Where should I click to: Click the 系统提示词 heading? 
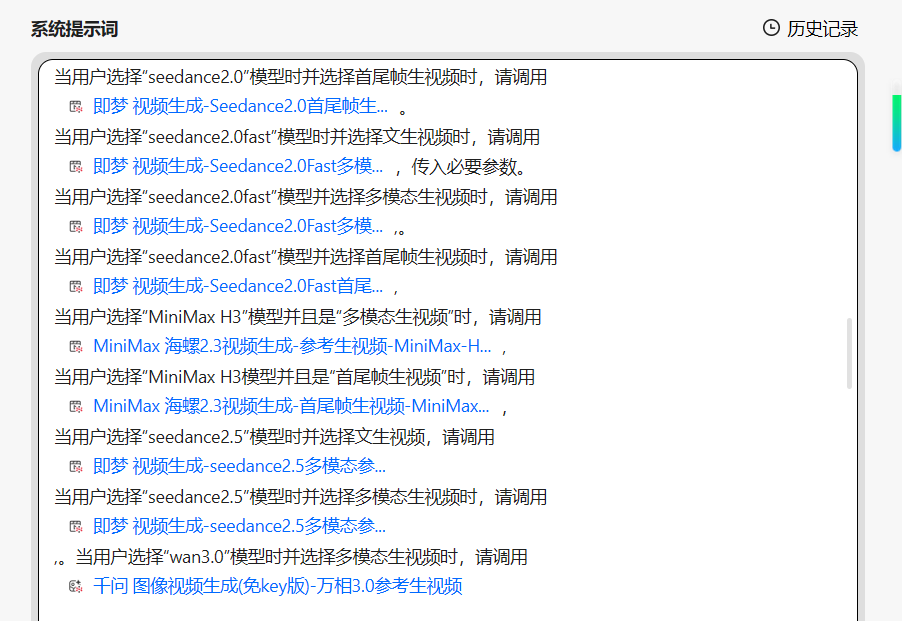74,29
